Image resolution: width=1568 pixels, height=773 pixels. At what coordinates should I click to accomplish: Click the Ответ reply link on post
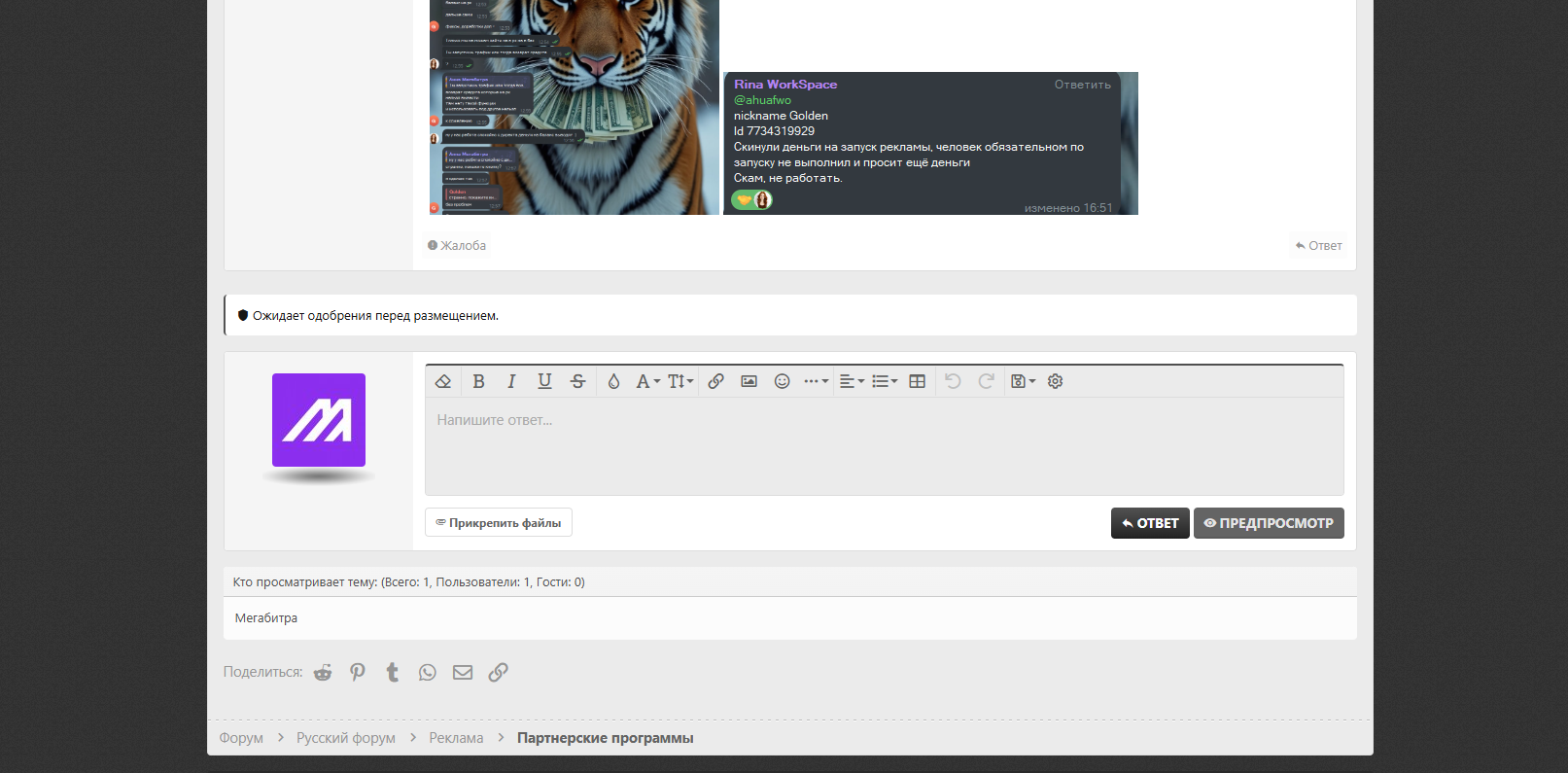click(x=1318, y=245)
